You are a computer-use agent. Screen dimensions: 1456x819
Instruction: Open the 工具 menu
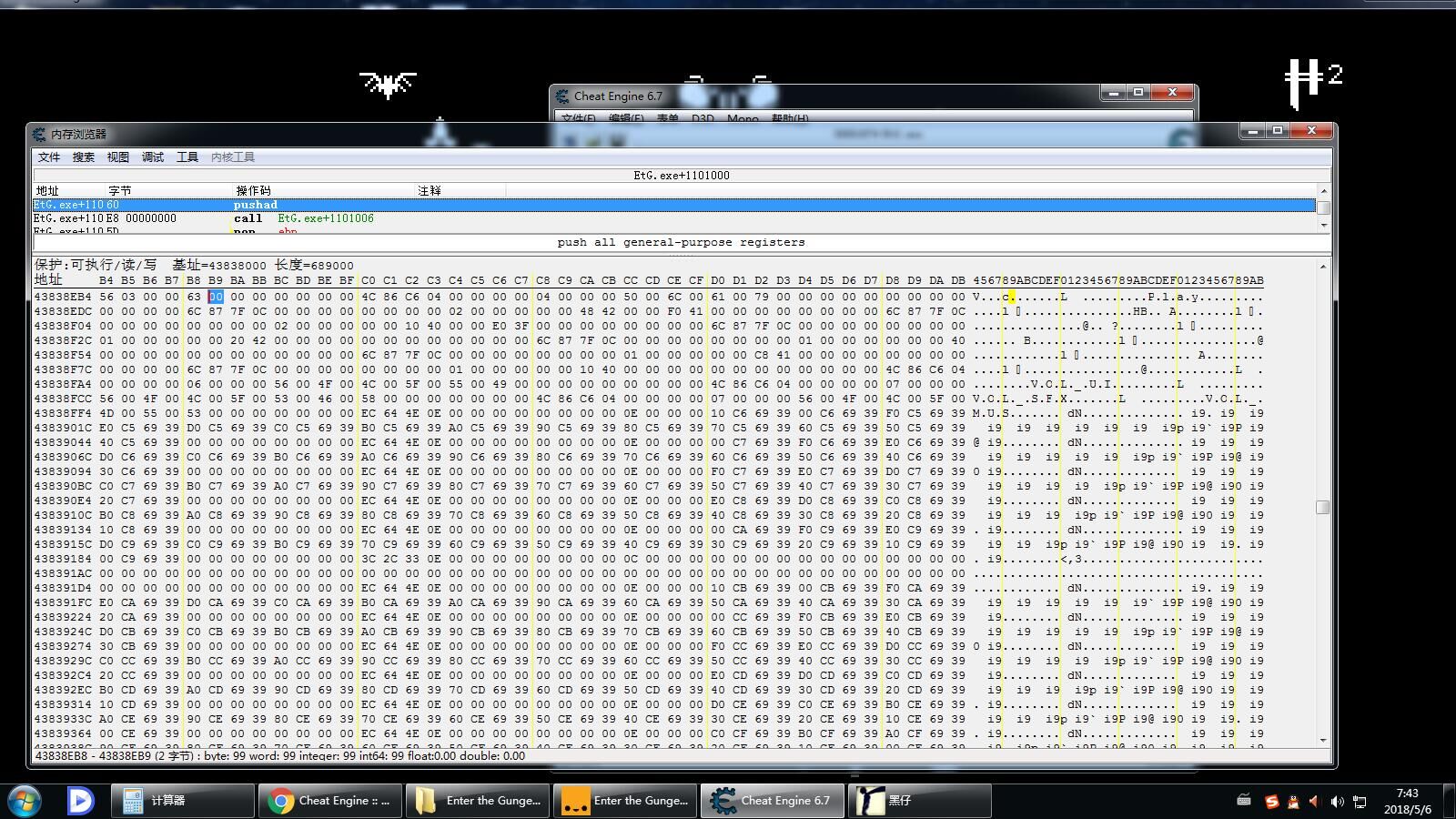pyautogui.click(x=187, y=157)
